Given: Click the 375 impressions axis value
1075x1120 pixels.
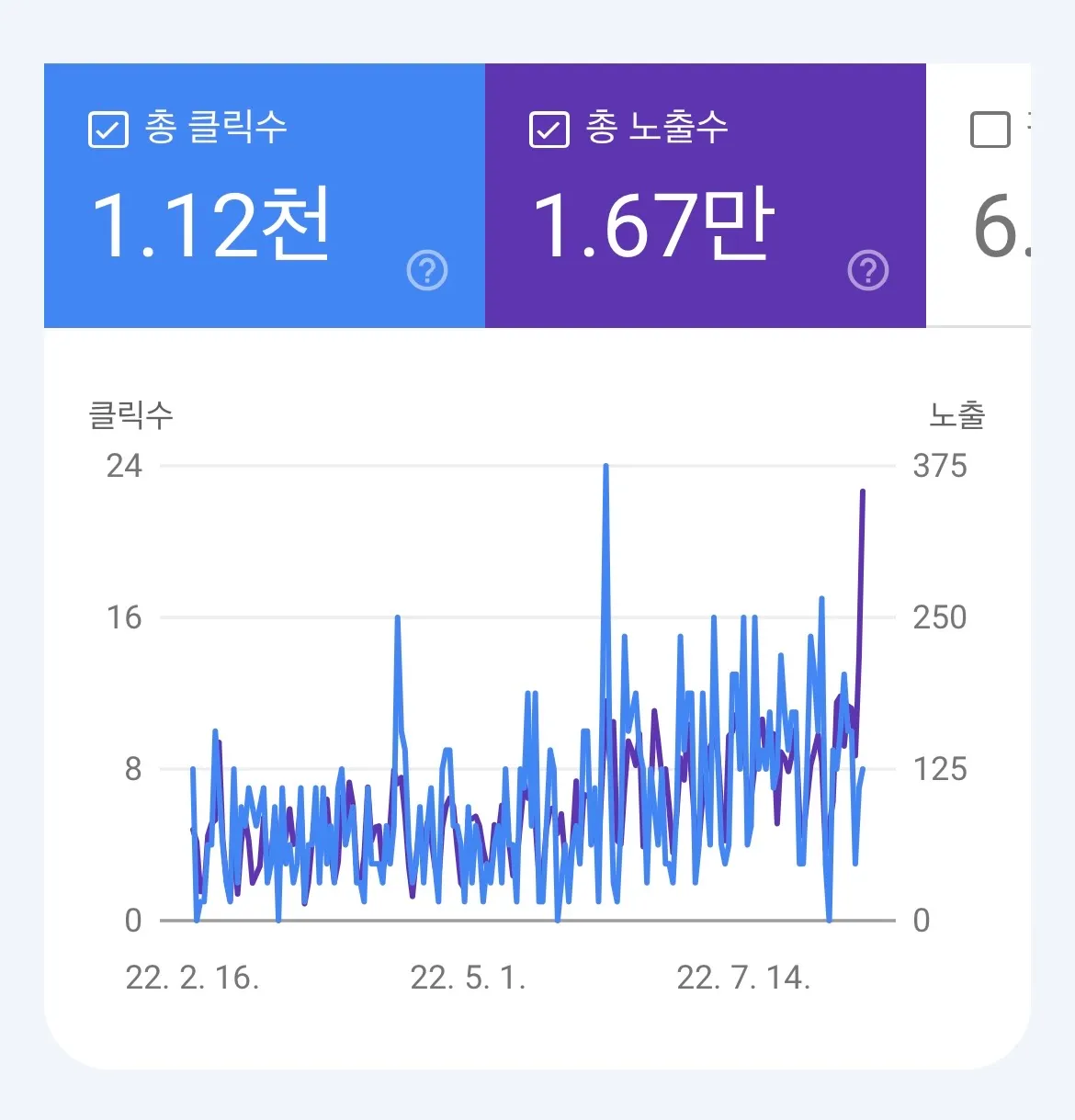Looking at the screenshot, I should tap(940, 466).
